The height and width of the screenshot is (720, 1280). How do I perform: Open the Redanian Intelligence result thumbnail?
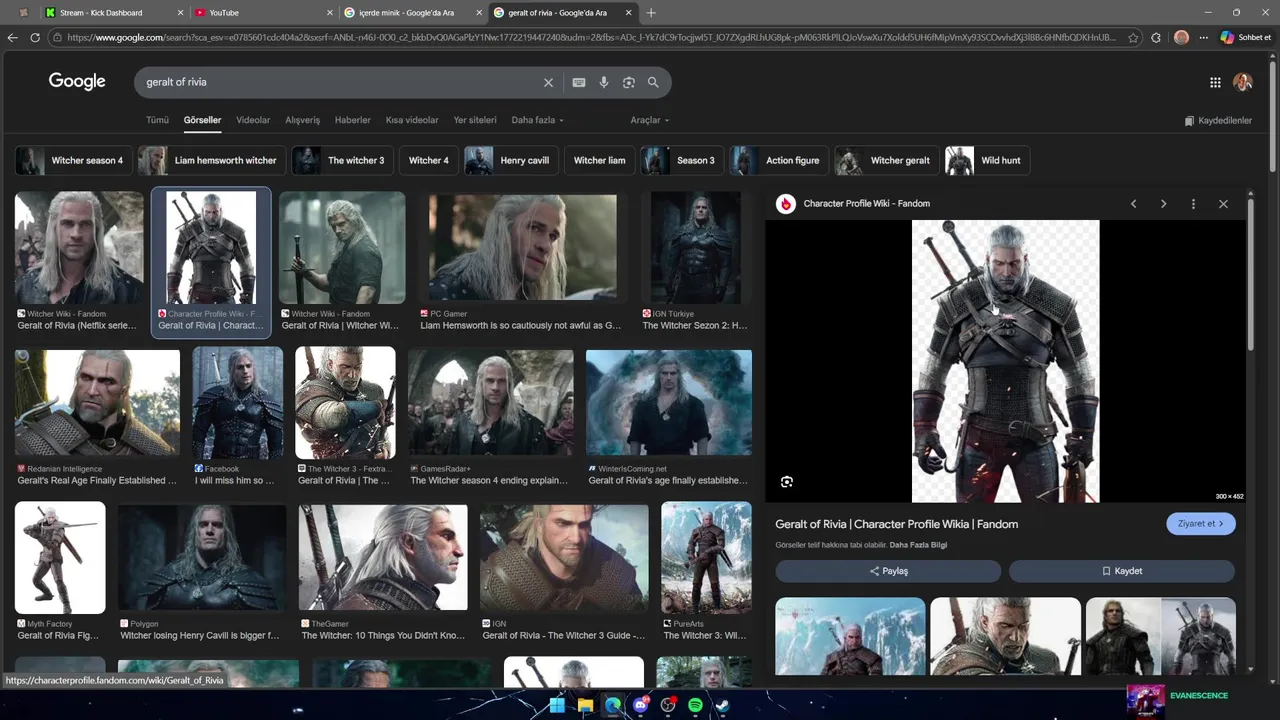[97, 402]
